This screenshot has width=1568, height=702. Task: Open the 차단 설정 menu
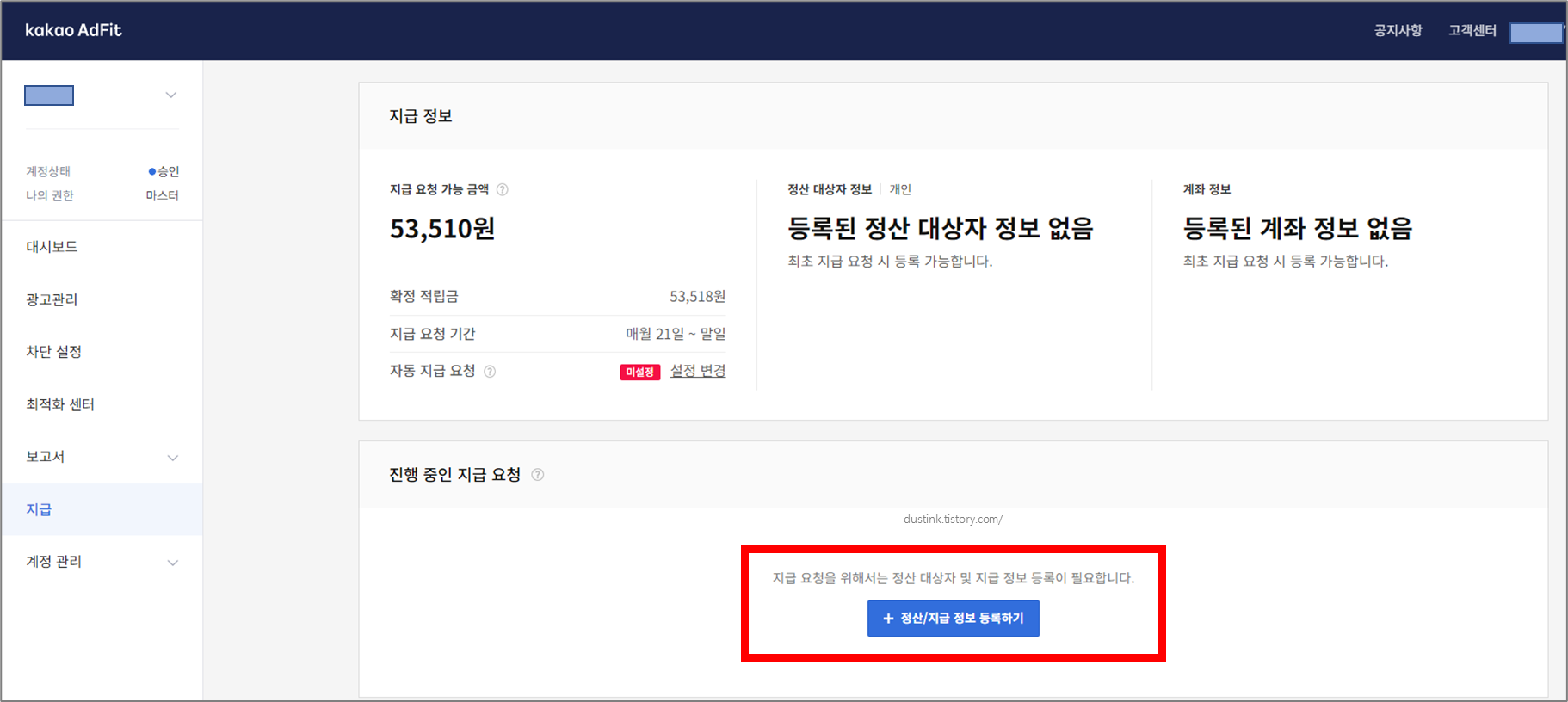[x=53, y=352]
